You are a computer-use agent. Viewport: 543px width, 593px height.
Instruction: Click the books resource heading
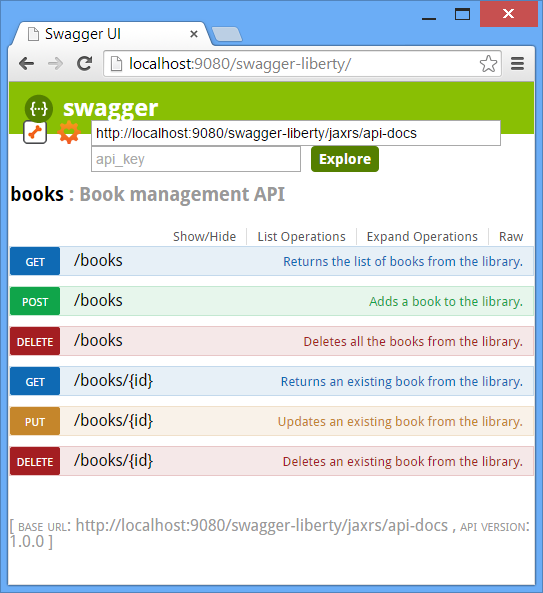click(37, 194)
